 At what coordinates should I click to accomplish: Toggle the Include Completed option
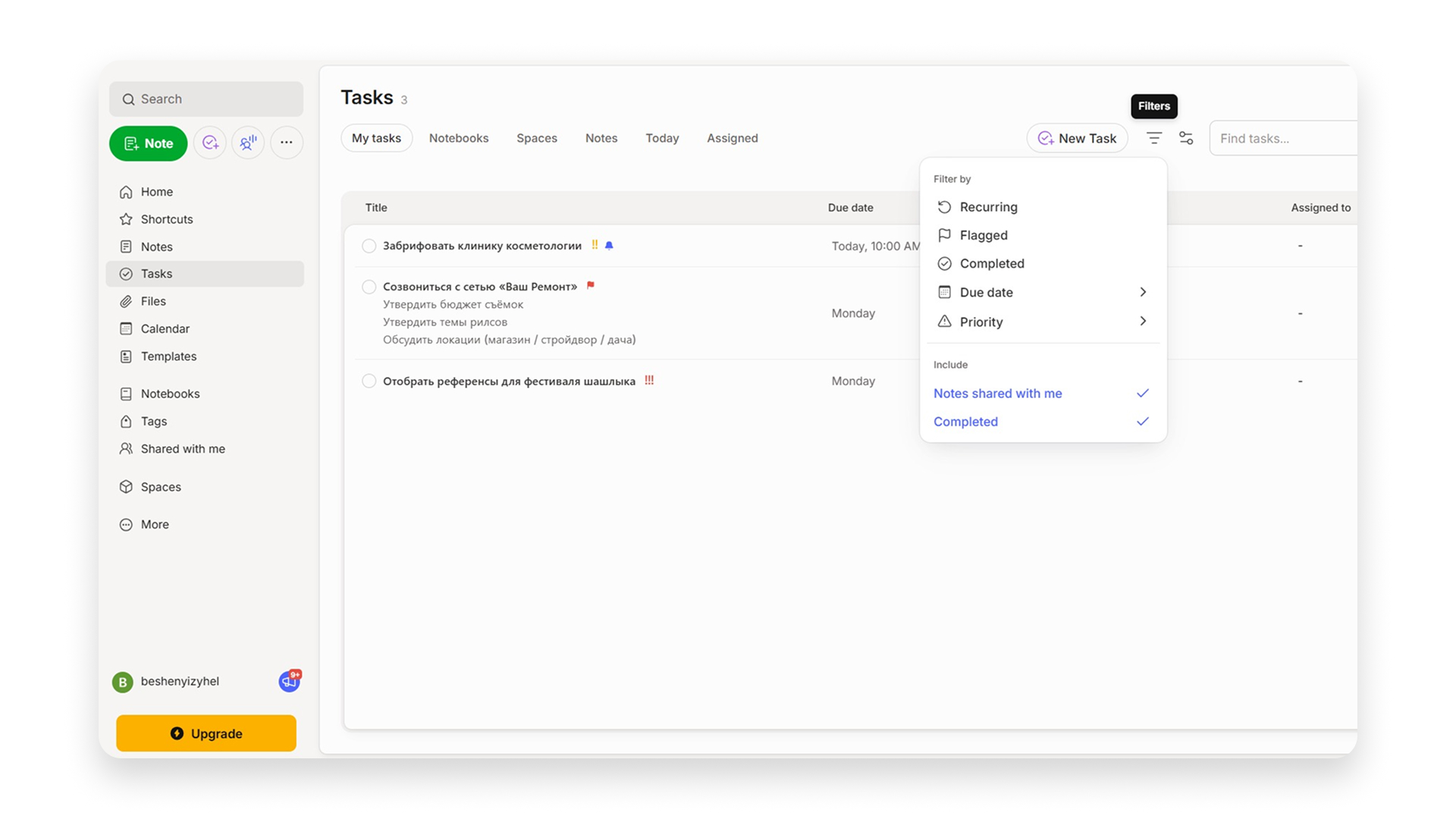click(1043, 422)
